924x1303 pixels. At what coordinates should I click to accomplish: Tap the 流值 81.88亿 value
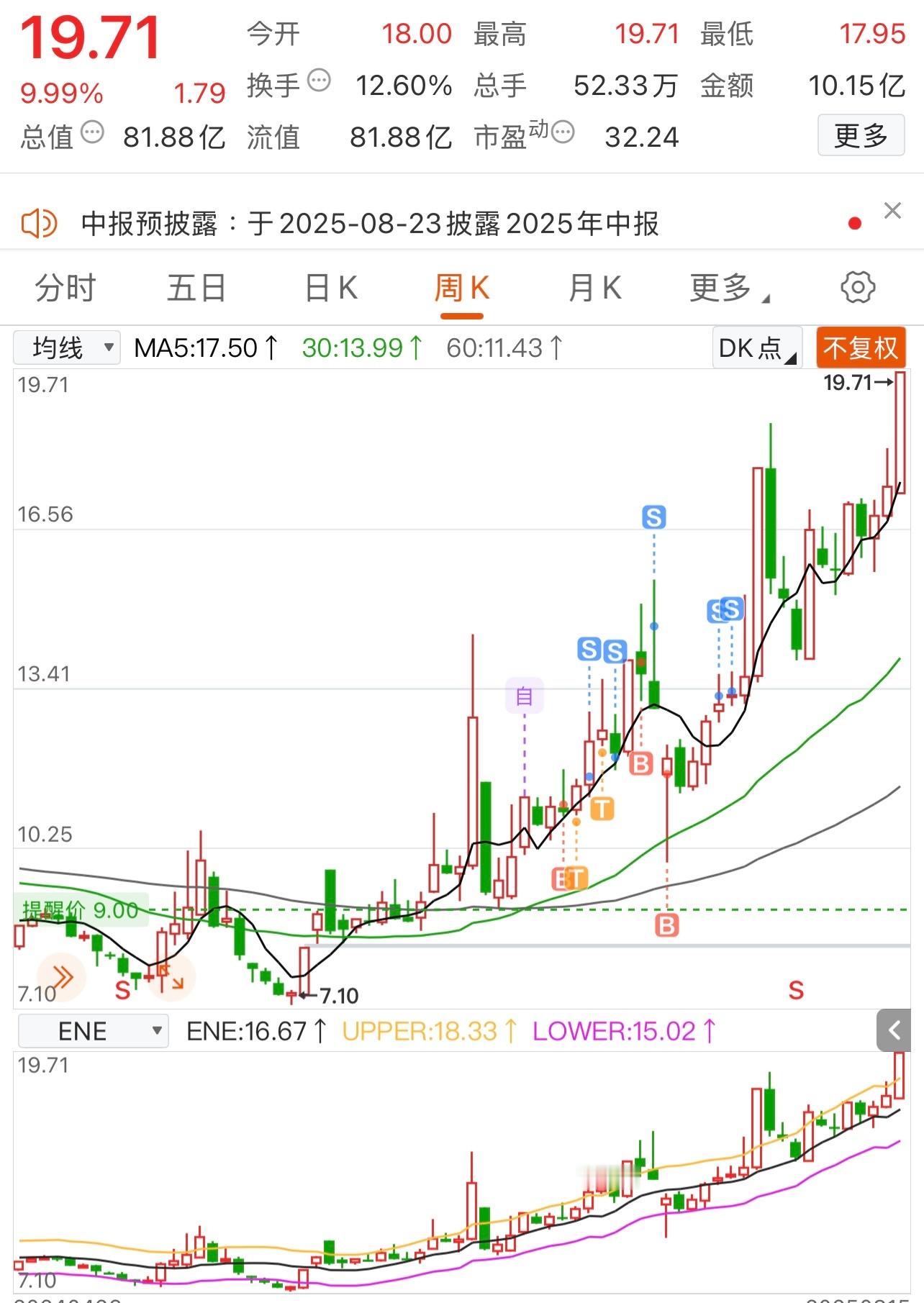(401, 137)
